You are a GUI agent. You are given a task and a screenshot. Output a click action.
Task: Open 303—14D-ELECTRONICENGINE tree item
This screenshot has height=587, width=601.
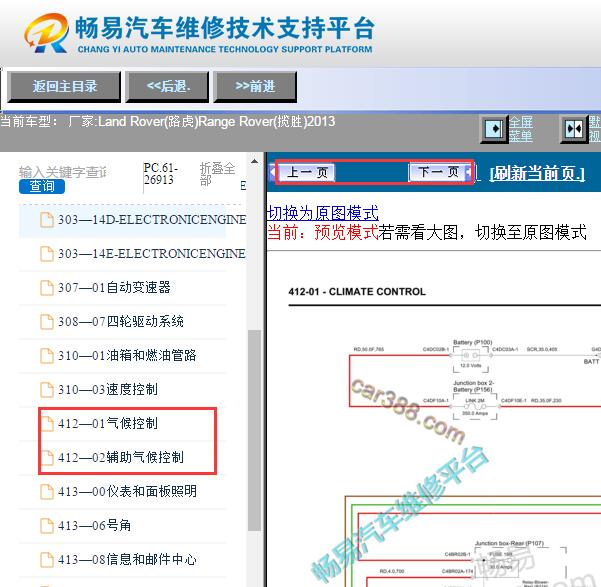[152, 220]
